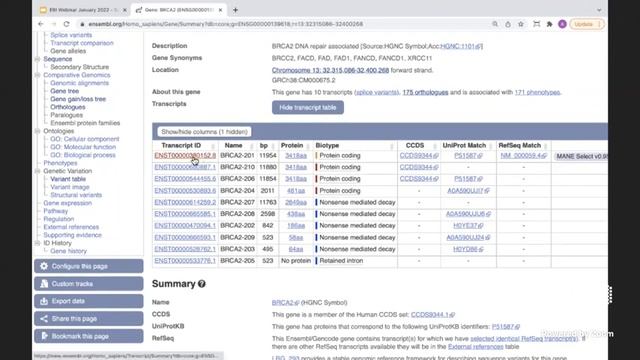The height and width of the screenshot is (360, 640).
Task: Click the share icon in address bar
Action: [x=508, y=24]
